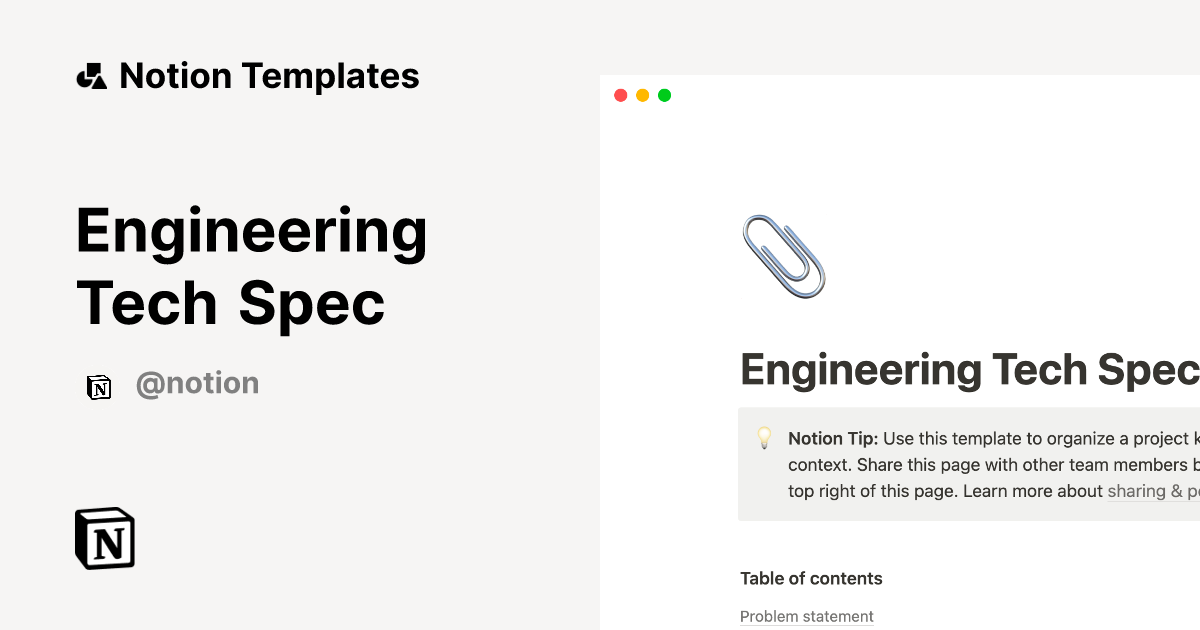Click the yellow minimize traffic light button

click(642, 95)
